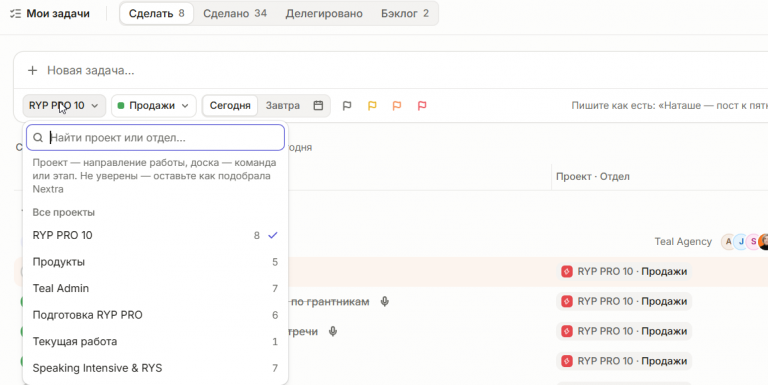Click the My Tasks list icon
The width and height of the screenshot is (768, 385).
pos(15,14)
